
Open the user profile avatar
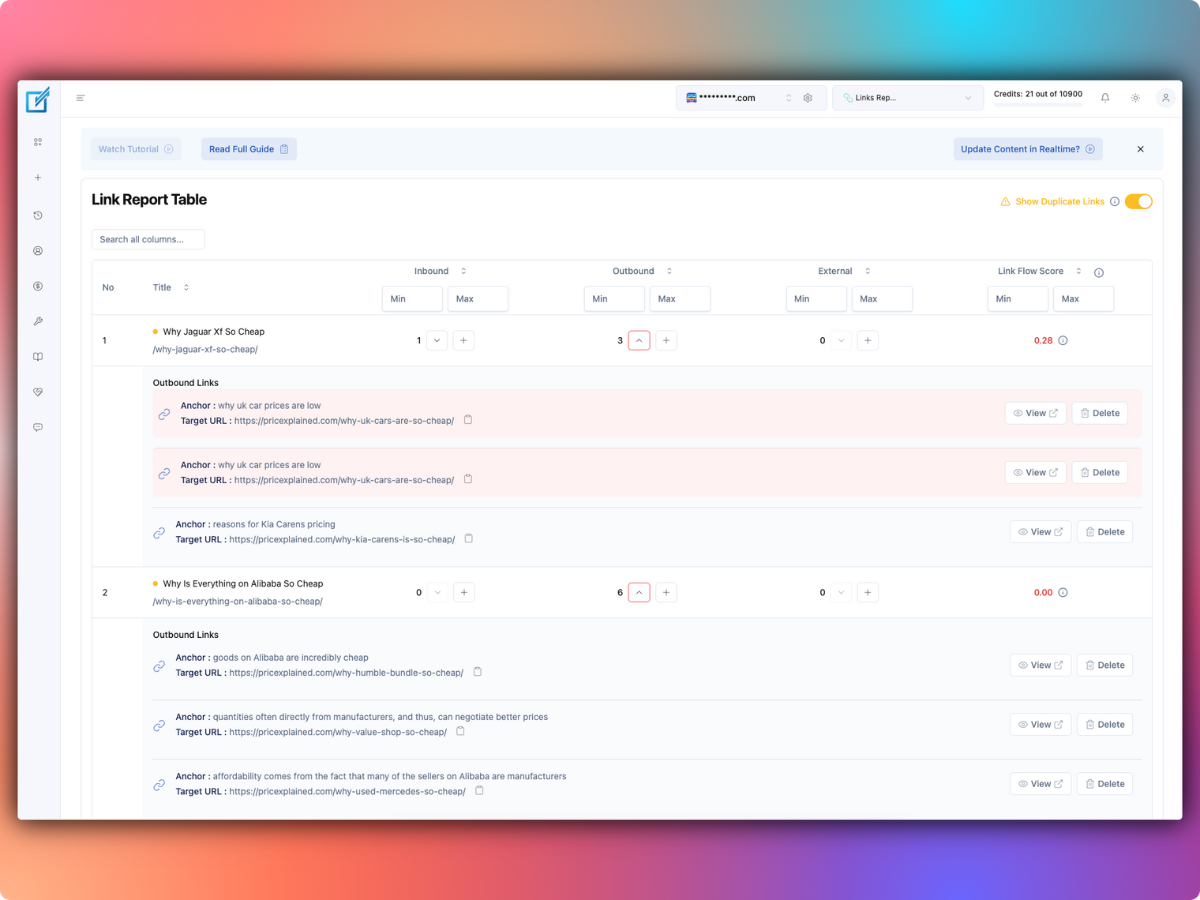(1165, 98)
